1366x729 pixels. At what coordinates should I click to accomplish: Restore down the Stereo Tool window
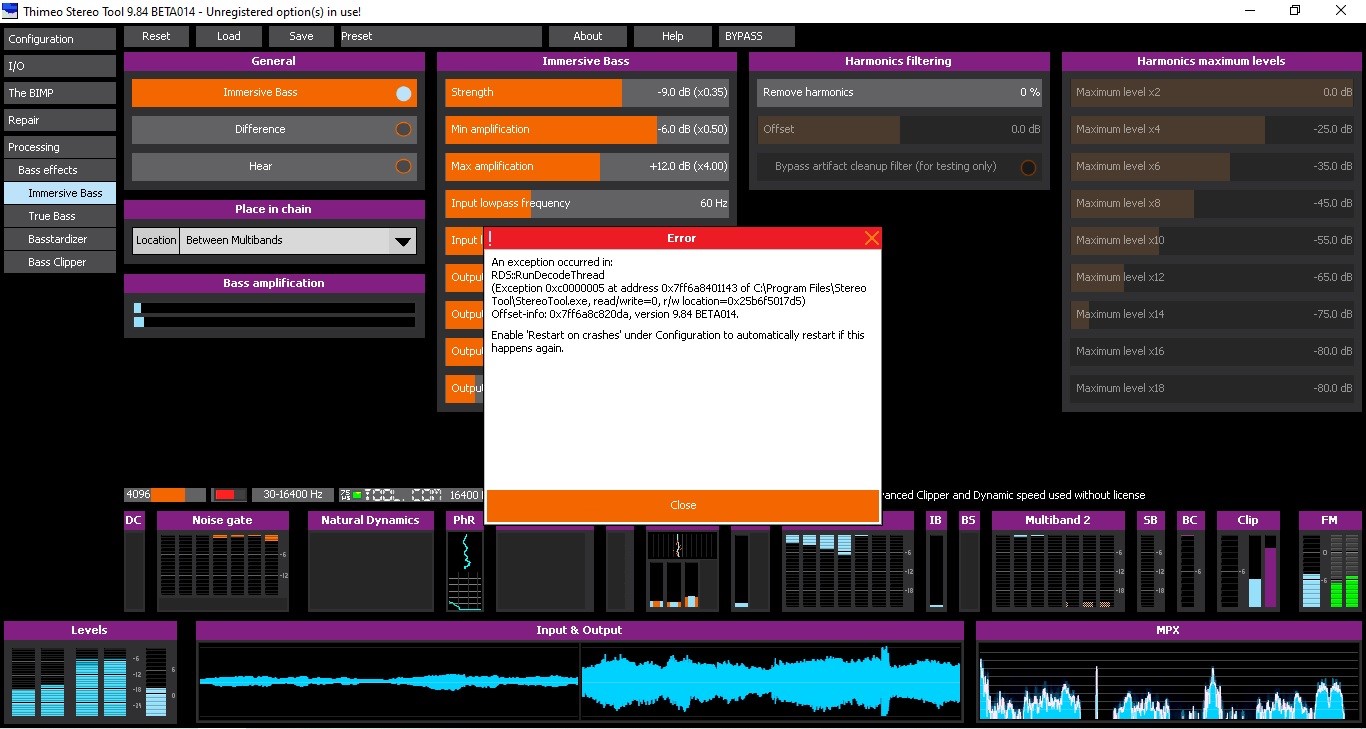click(x=1295, y=11)
